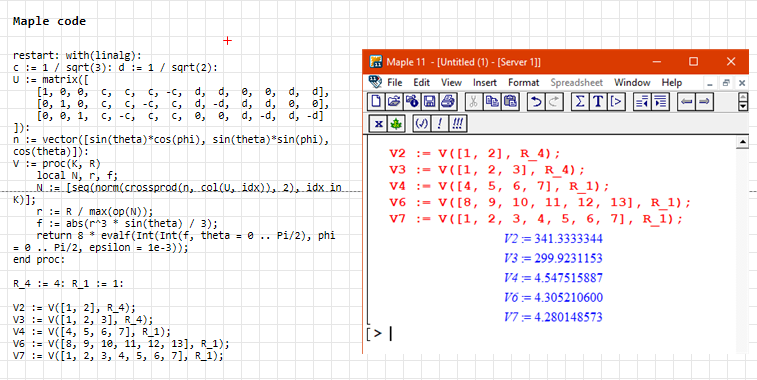The image size is (757, 380).
Task: Click the V3 := V([1, 2, 3], R_4) input line in Maple
Action: (487, 170)
